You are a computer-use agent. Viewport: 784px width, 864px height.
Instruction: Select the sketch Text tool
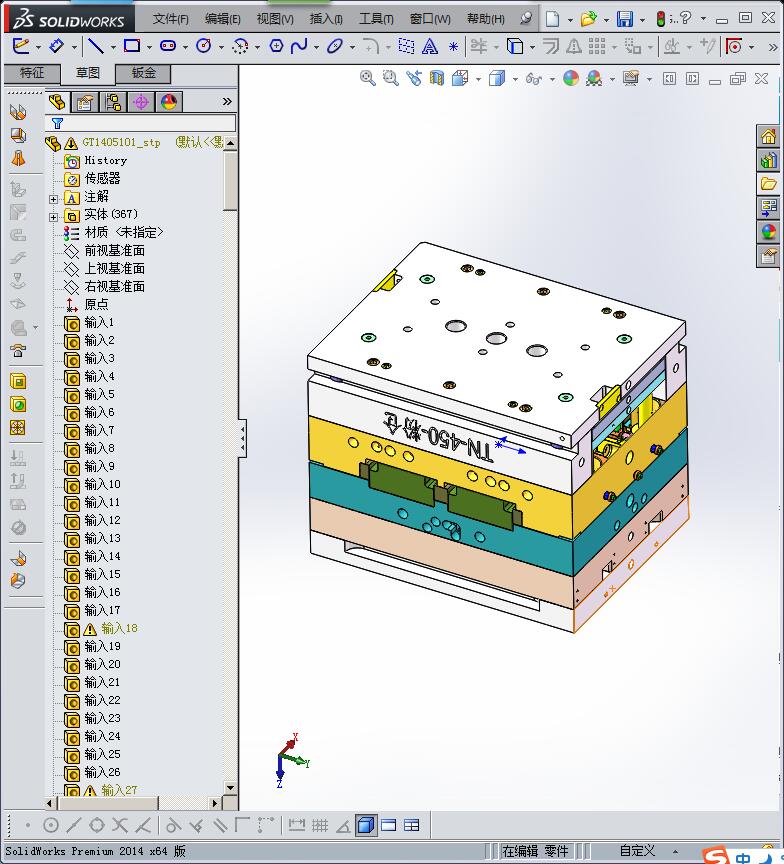pos(429,46)
